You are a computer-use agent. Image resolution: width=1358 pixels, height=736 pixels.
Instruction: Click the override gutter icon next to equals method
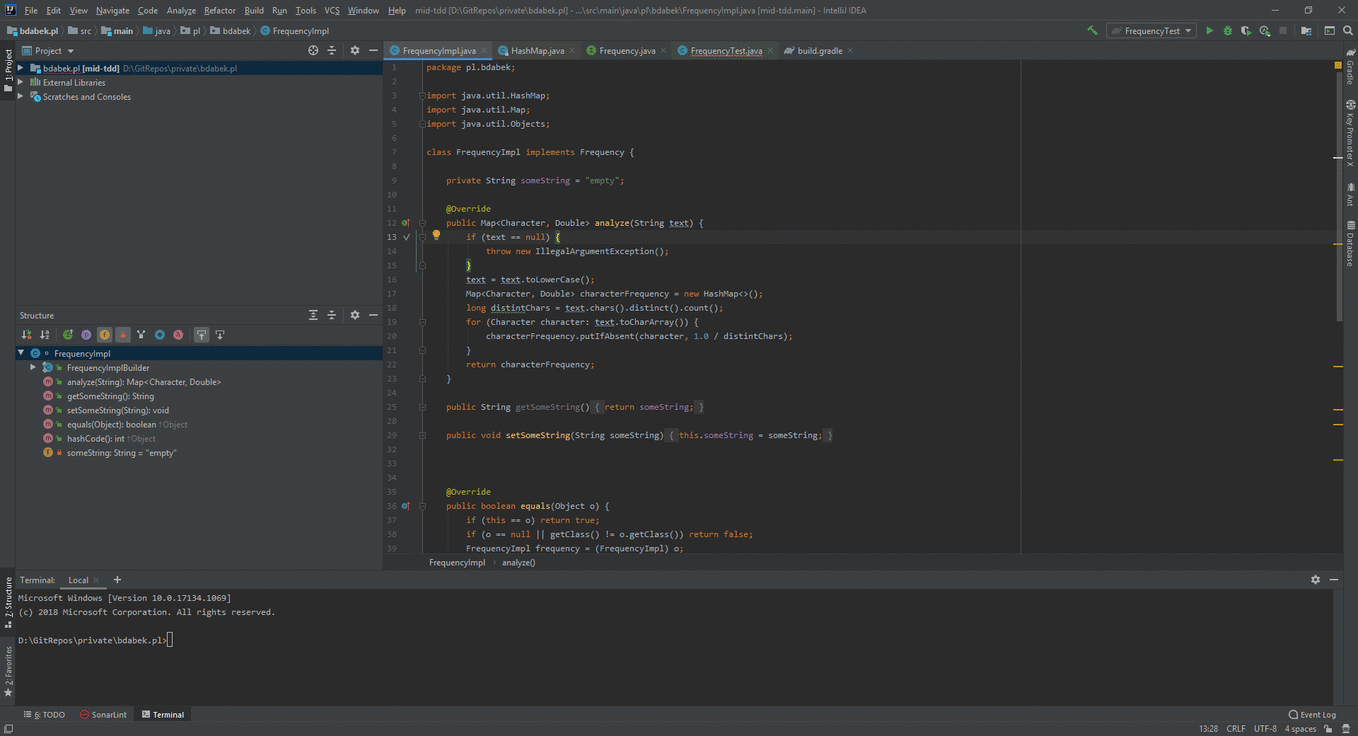pos(405,506)
